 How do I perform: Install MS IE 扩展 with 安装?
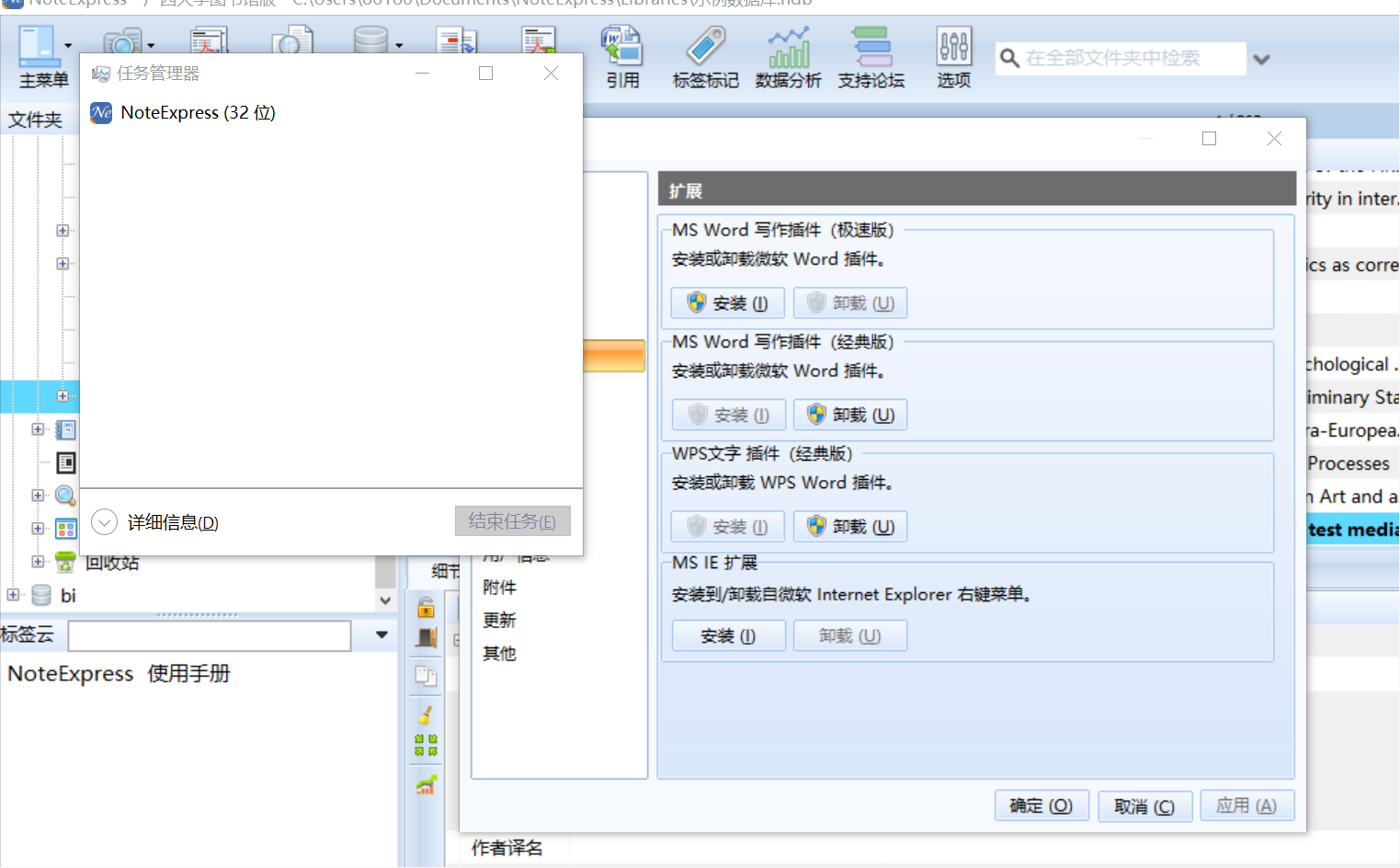click(x=728, y=636)
